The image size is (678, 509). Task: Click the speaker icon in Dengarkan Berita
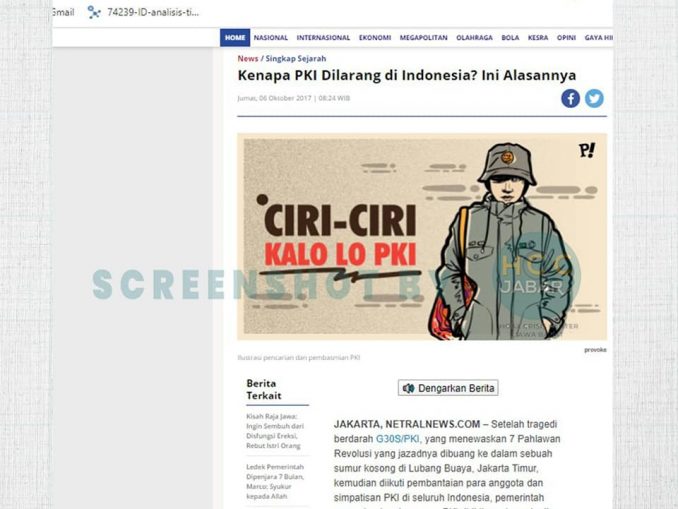coord(408,388)
